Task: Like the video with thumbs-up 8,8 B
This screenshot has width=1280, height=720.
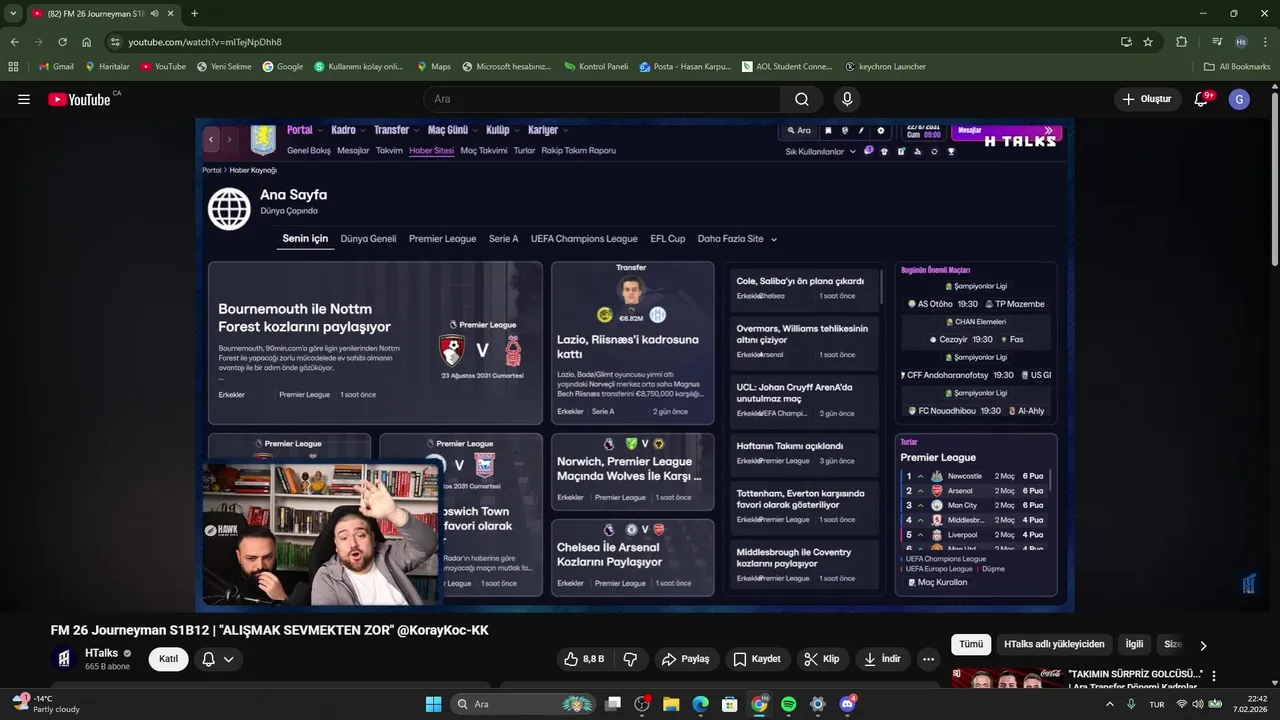Action: point(583,659)
